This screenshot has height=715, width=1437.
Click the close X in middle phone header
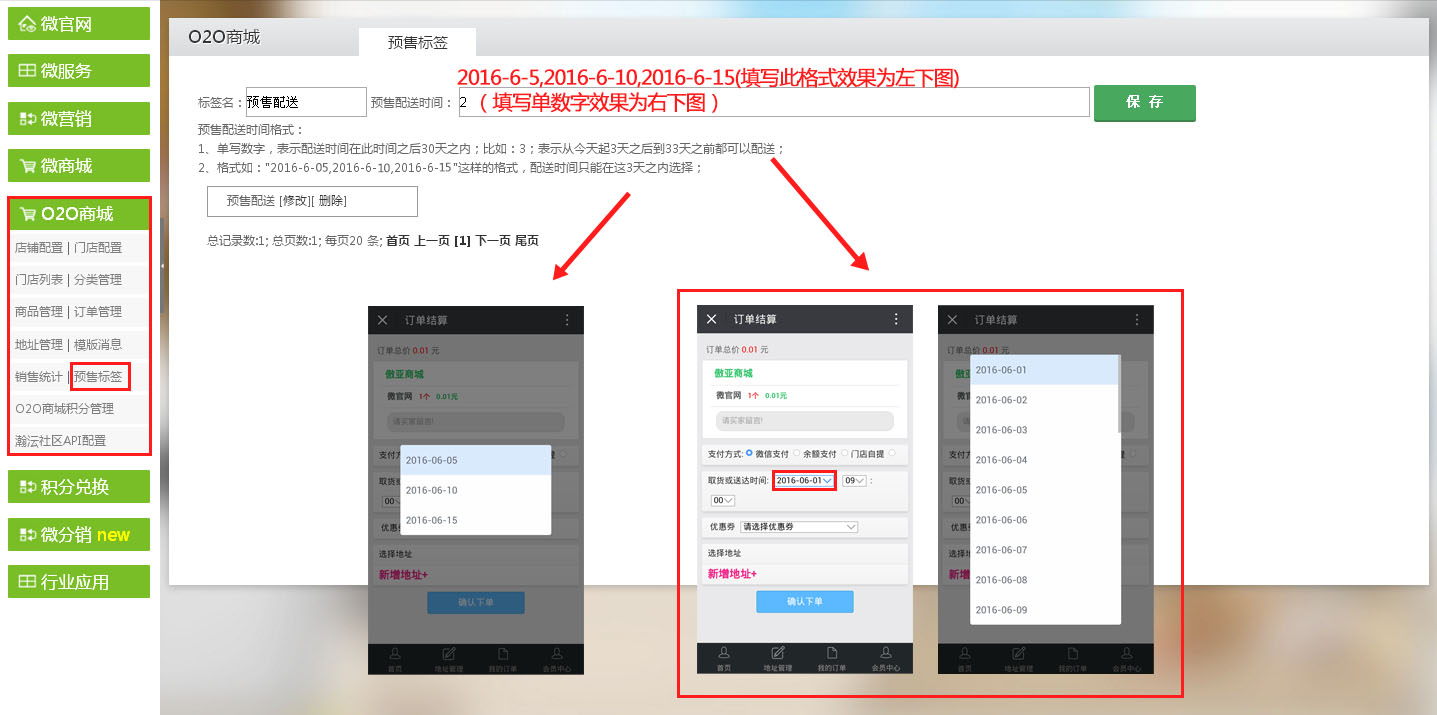point(711,319)
